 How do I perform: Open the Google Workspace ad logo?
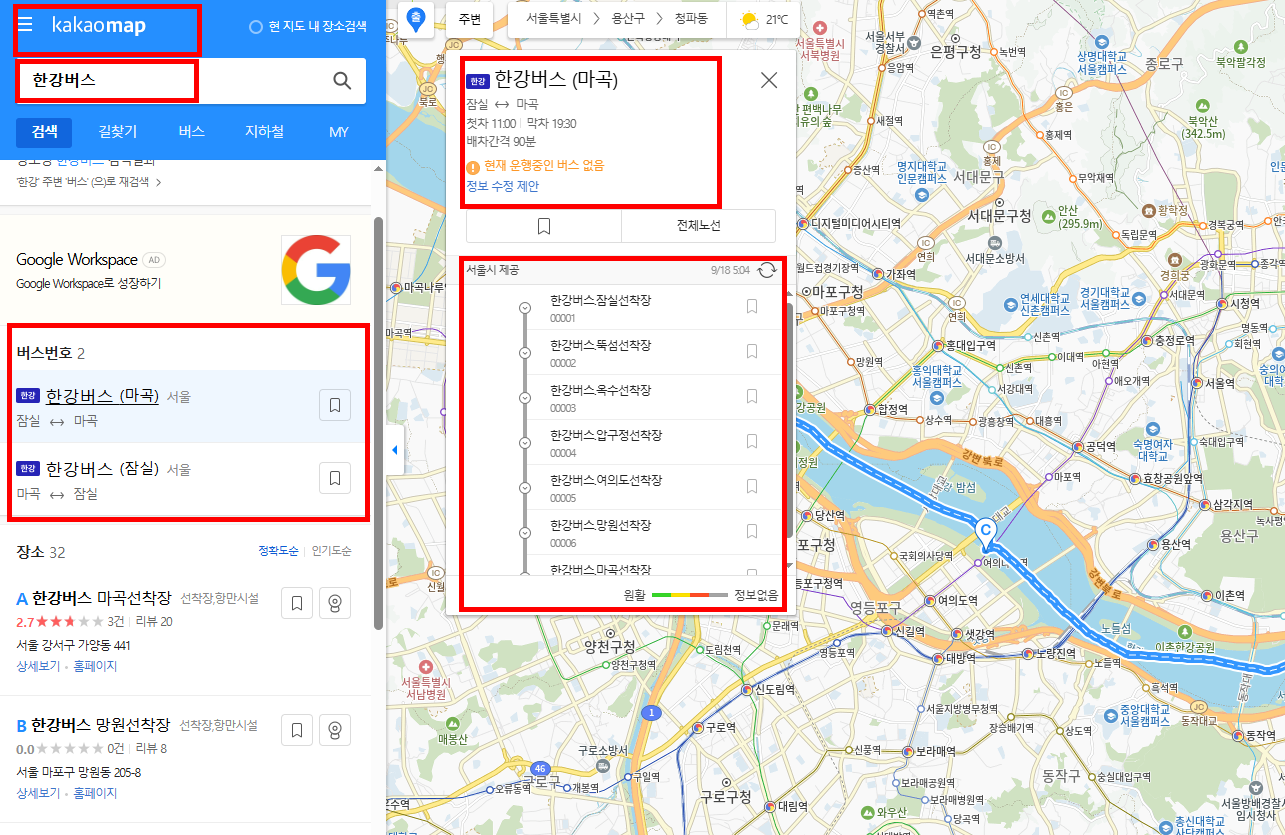pyautogui.click(x=316, y=270)
